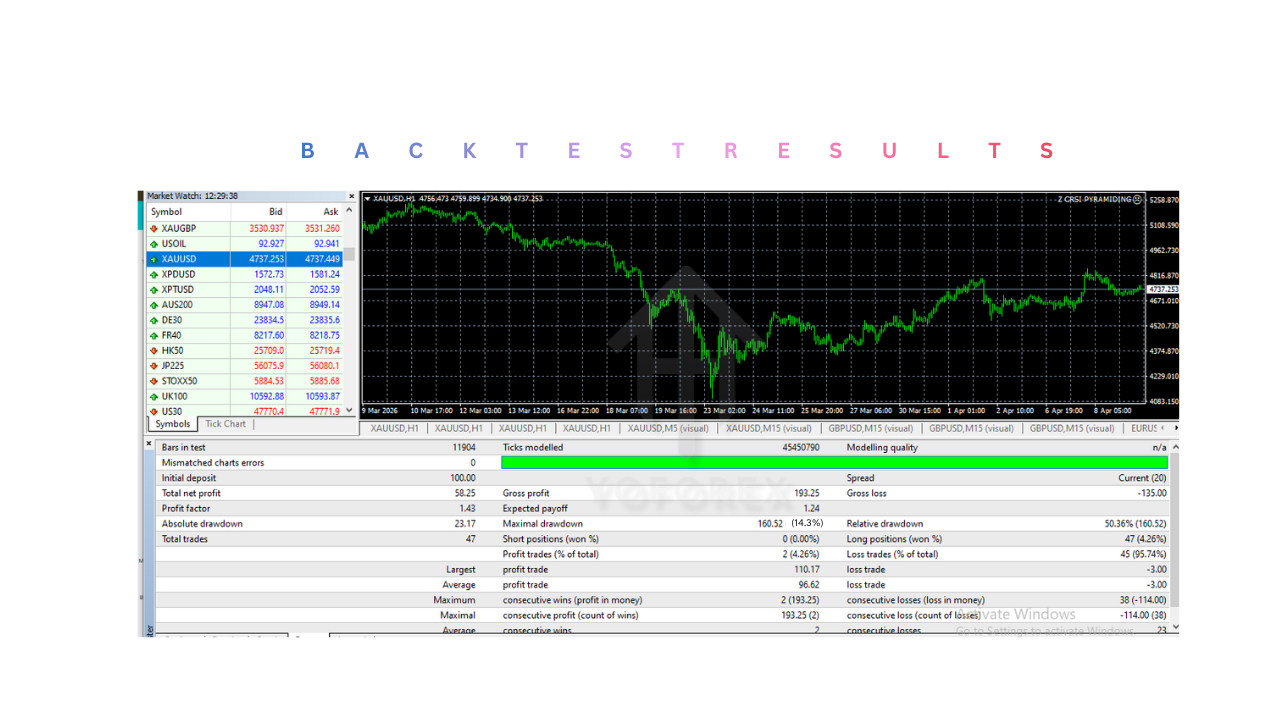Switch to the Tick Chart tab
This screenshot has width=1280, height=720.
click(225, 424)
